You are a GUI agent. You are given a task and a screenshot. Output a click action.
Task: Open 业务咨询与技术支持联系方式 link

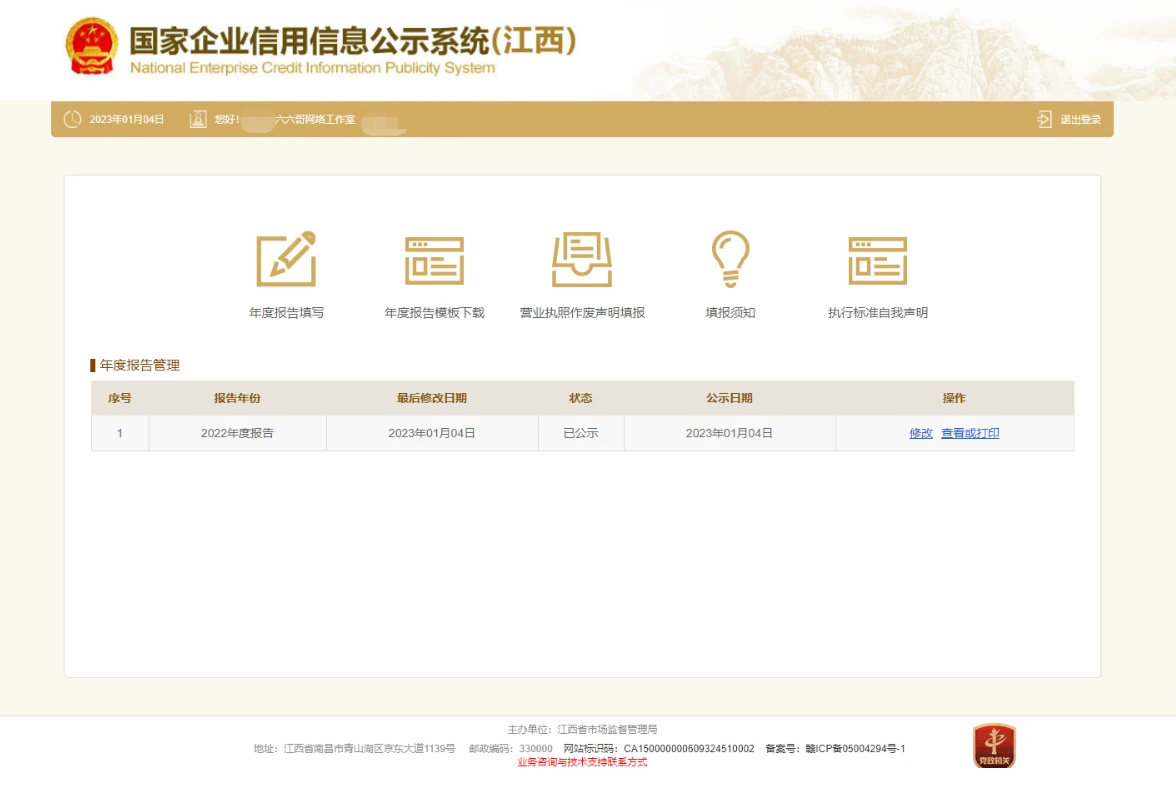coord(582,762)
